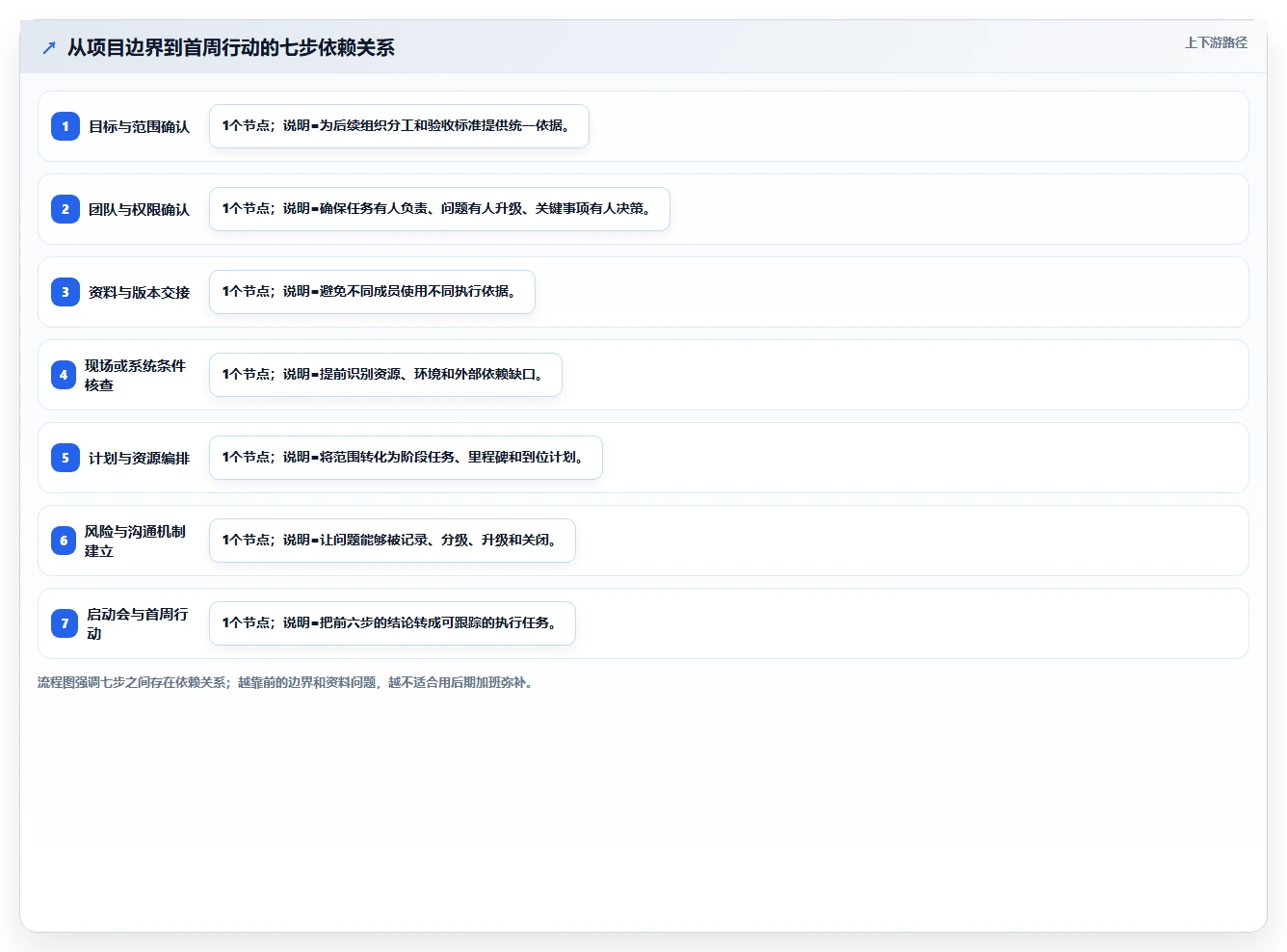Click the step 6 number badge

(x=64, y=541)
